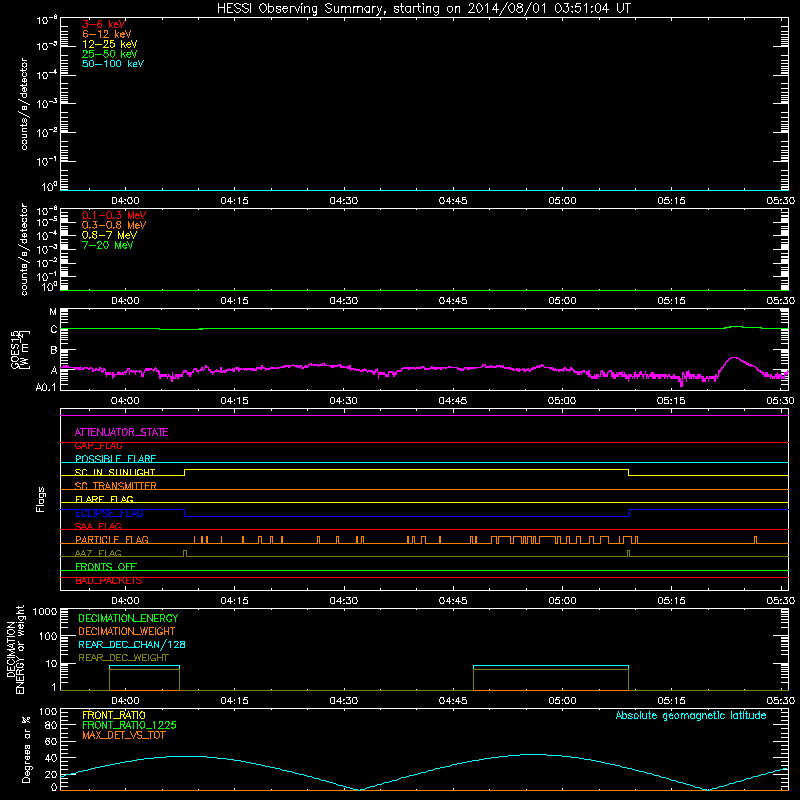Click the SC_IN_SUNLIGHT flag label

tap(115, 472)
